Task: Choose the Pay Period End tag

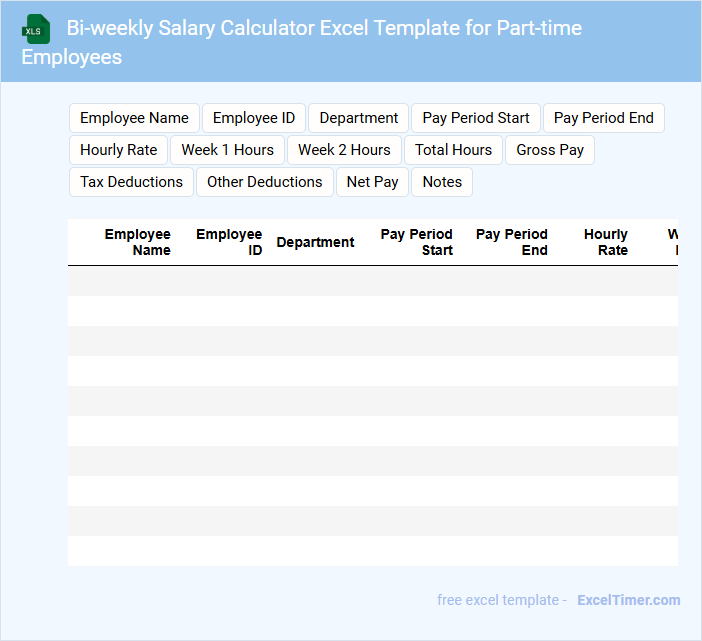Action: (604, 118)
